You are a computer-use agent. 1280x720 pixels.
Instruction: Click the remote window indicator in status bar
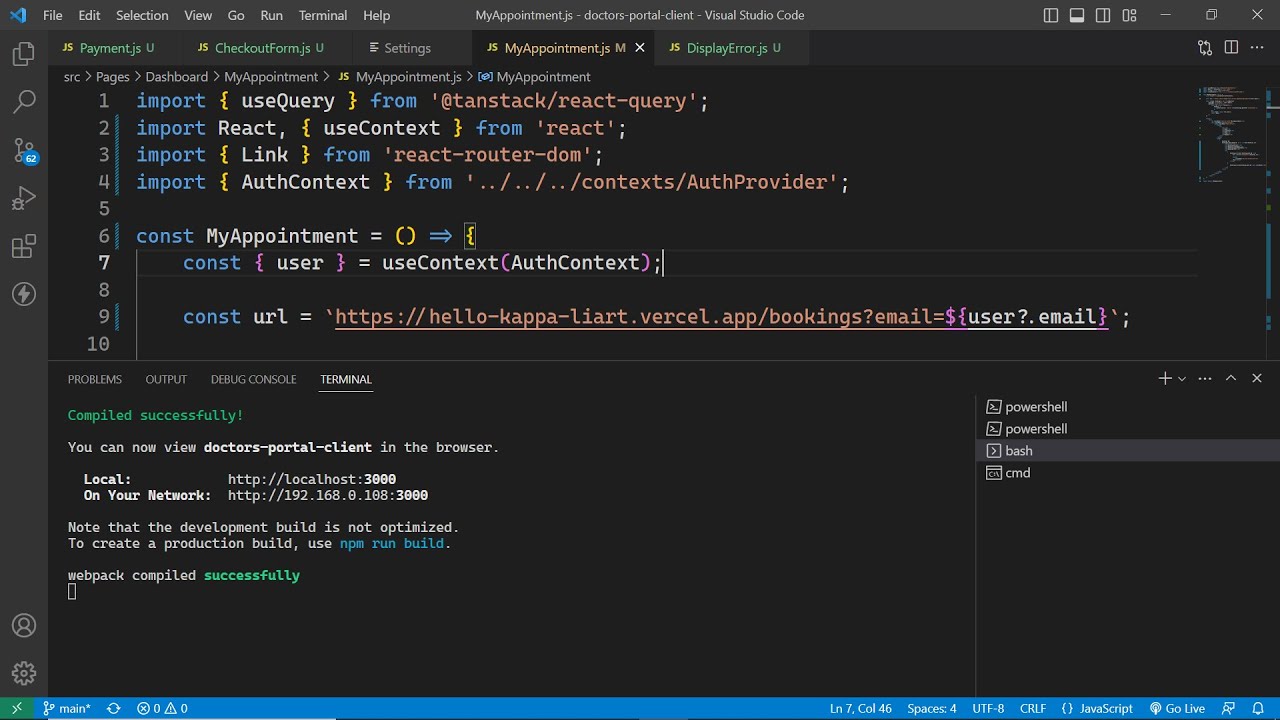16,708
